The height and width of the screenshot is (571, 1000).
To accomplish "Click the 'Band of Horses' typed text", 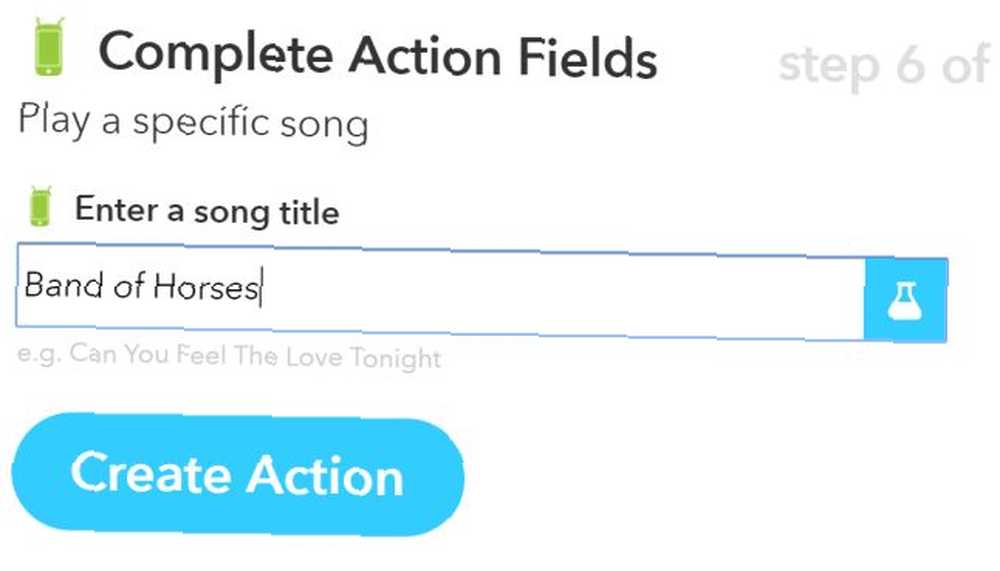I will pyautogui.click(x=142, y=285).
